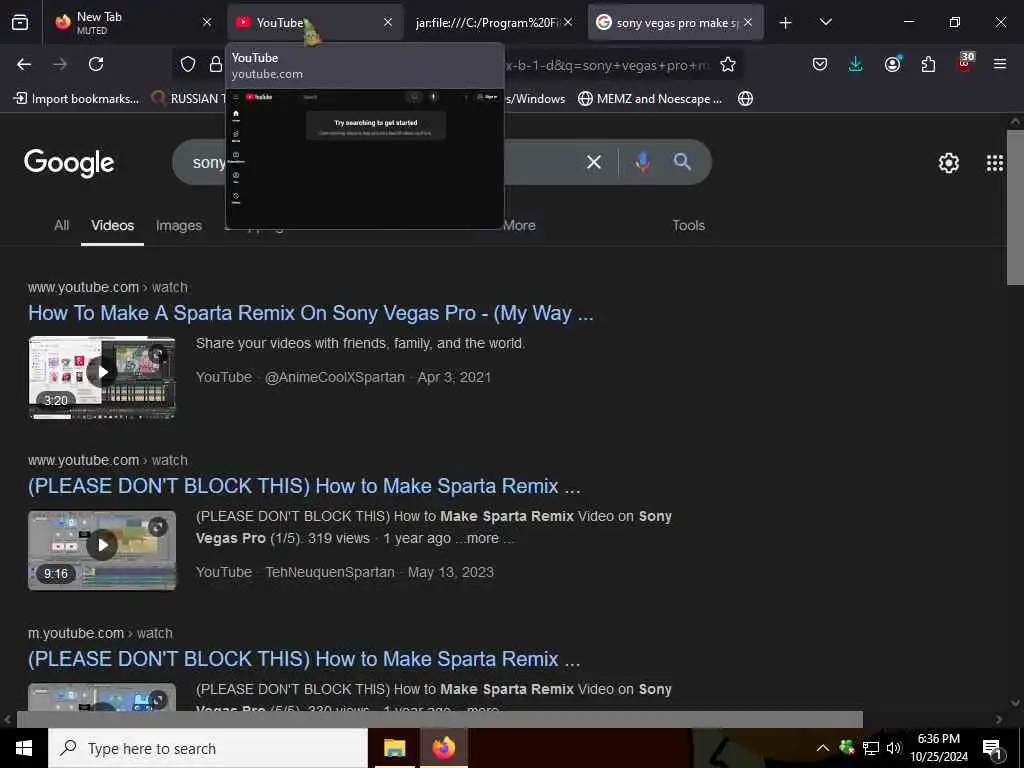Bookmark this page with star icon
The image size is (1024, 768).
tap(728, 64)
